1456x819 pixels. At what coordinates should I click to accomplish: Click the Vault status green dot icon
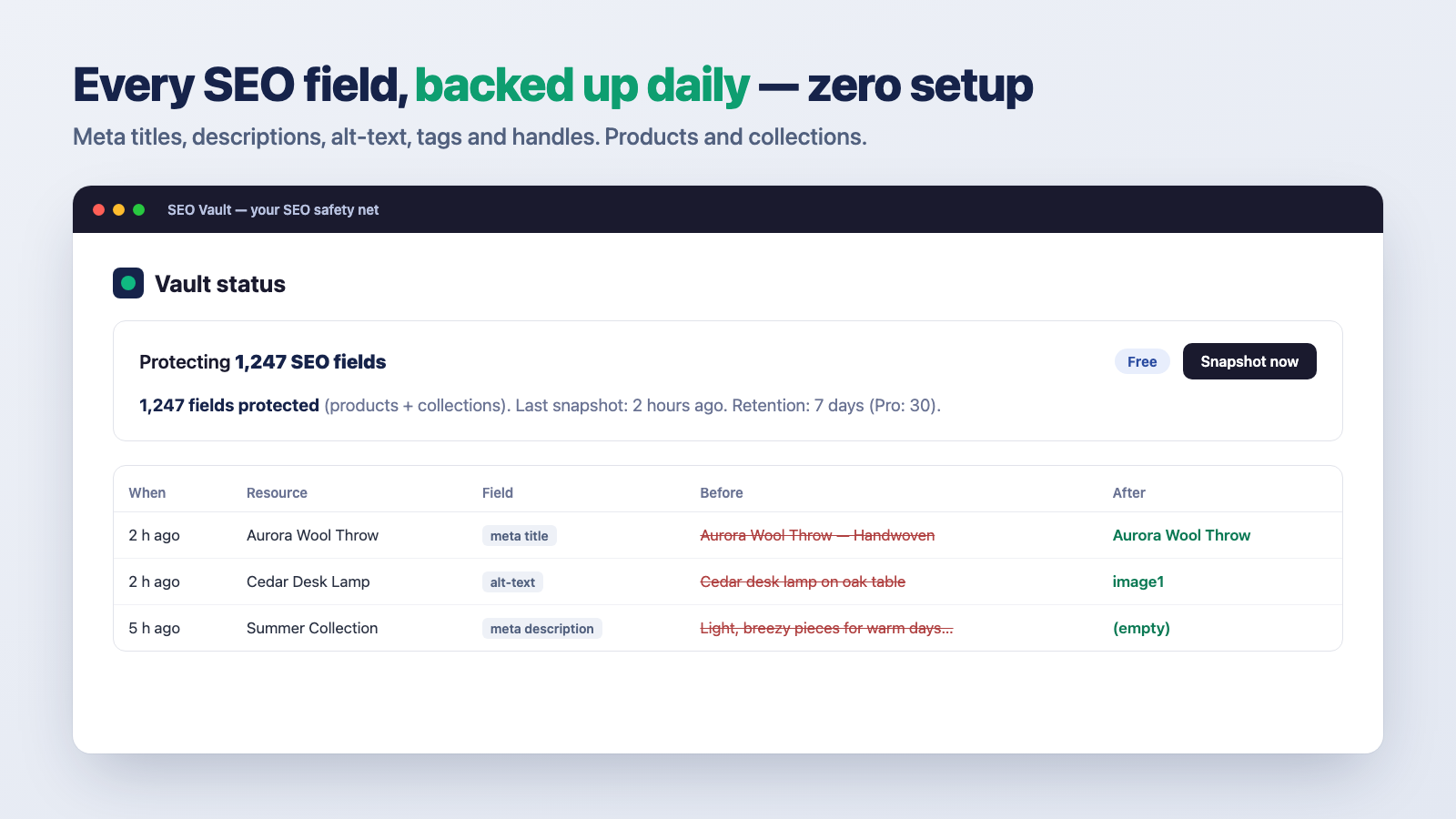click(x=128, y=283)
